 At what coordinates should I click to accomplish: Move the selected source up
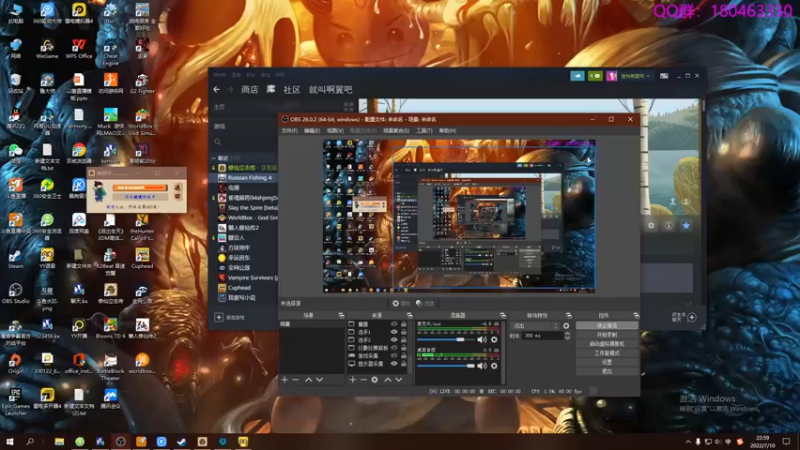[388, 380]
